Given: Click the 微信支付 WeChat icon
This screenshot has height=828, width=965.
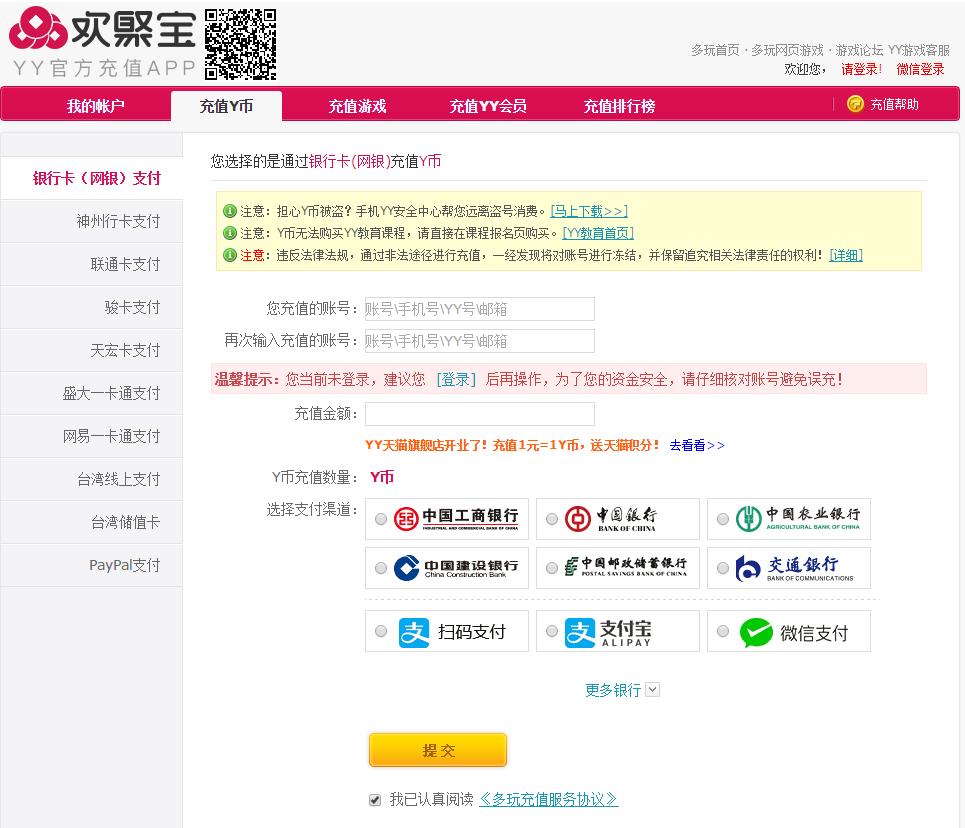Looking at the screenshot, I should (756, 632).
